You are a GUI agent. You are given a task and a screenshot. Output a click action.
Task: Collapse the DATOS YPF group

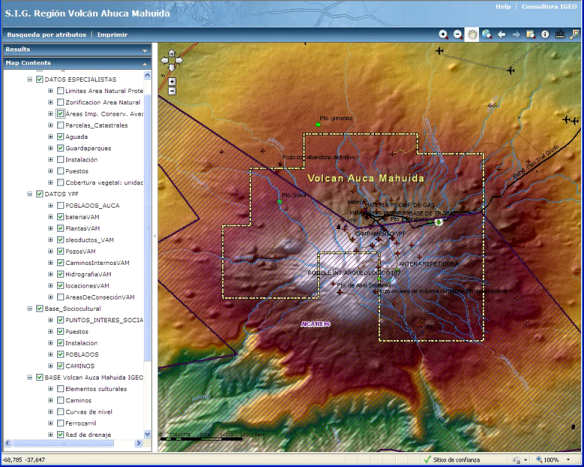(x=29, y=194)
